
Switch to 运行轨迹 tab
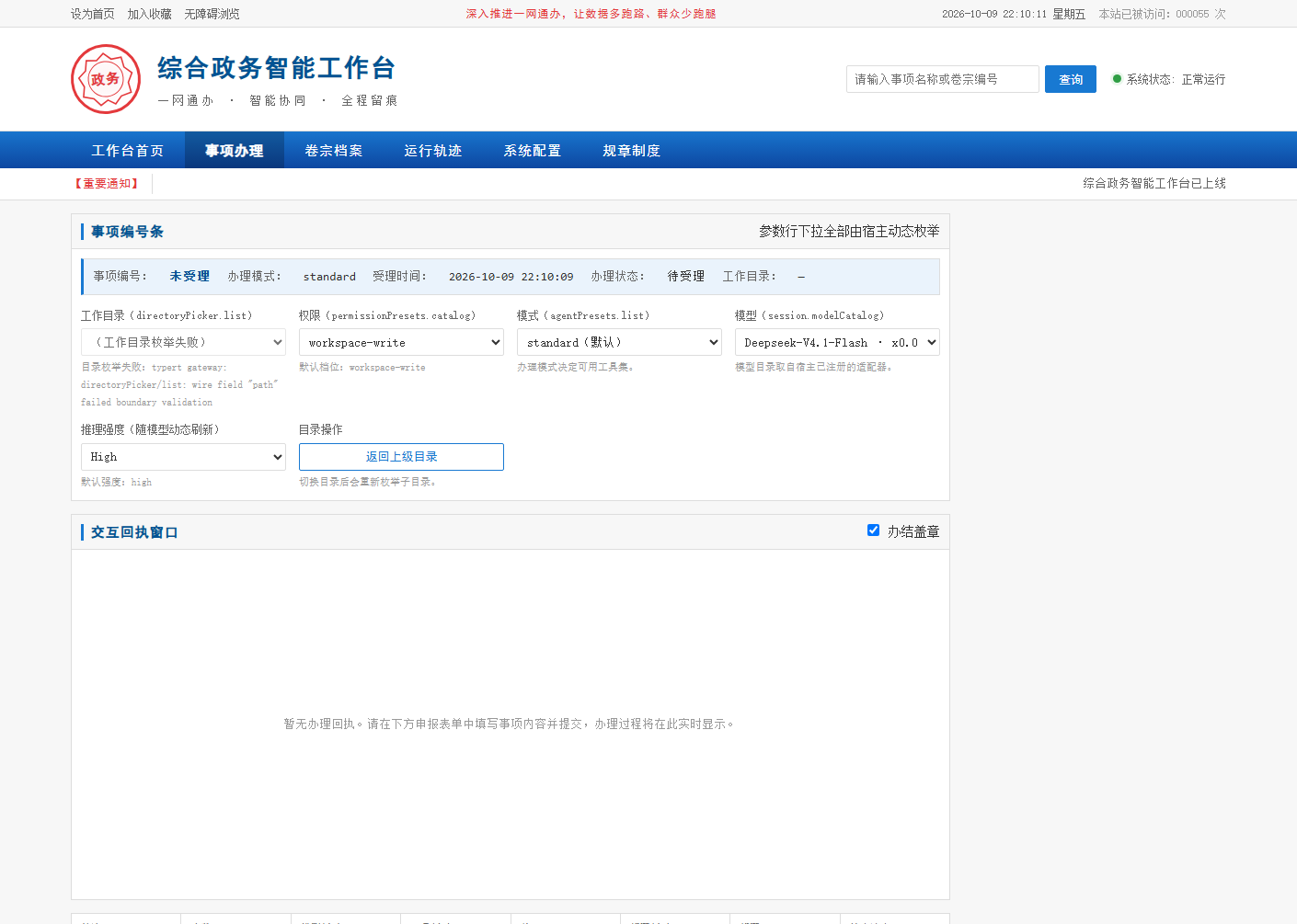click(433, 151)
